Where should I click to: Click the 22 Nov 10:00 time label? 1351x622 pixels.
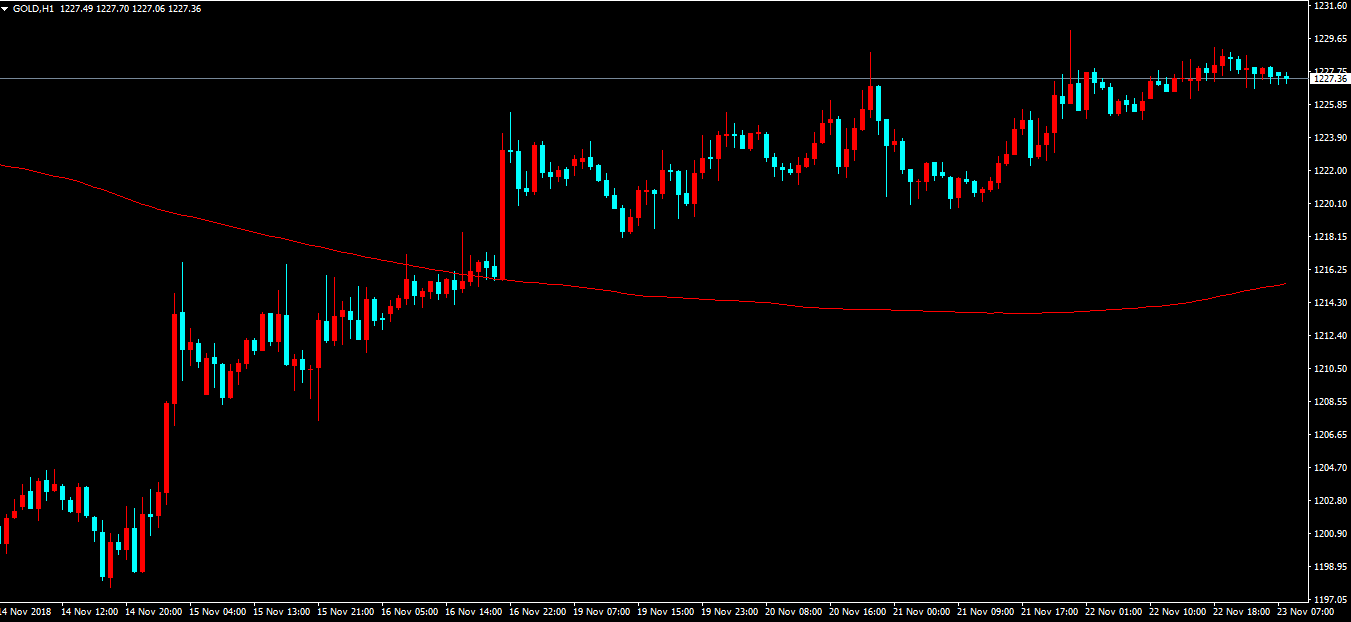click(1177, 611)
